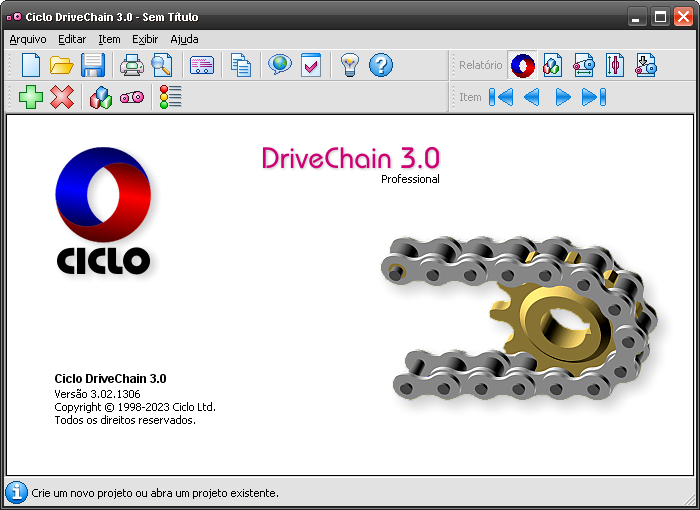
Task: Open help with the question mark icon
Action: [381, 65]
